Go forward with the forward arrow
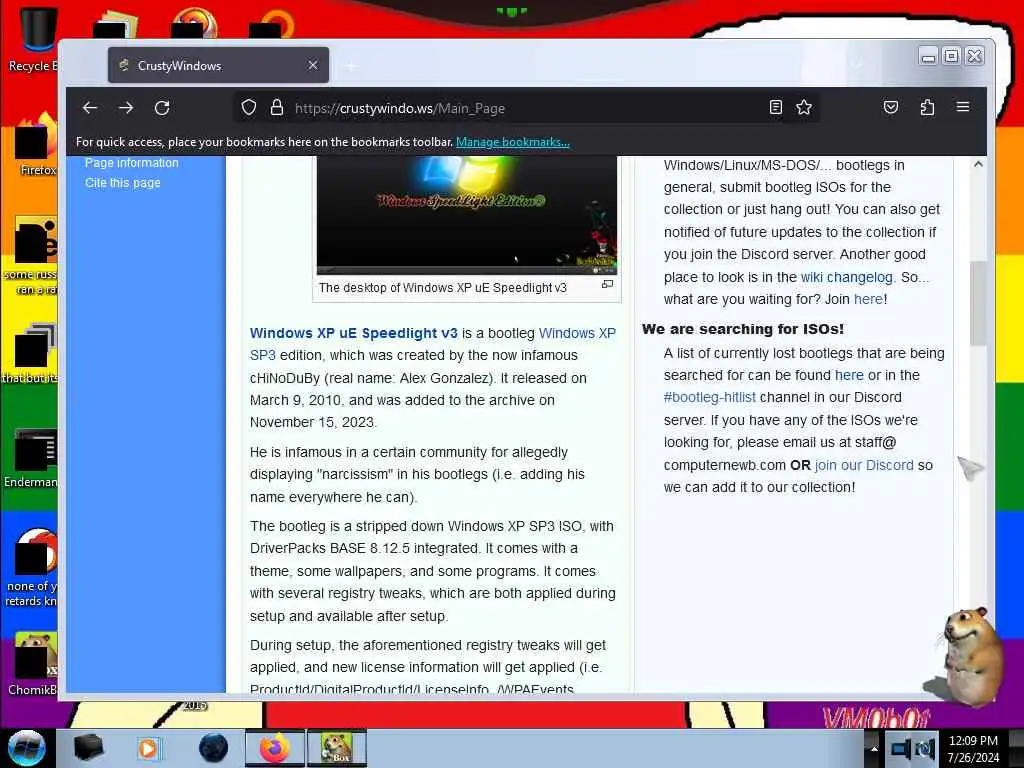This screenshot has width=1024, height=768. point(126,108)
